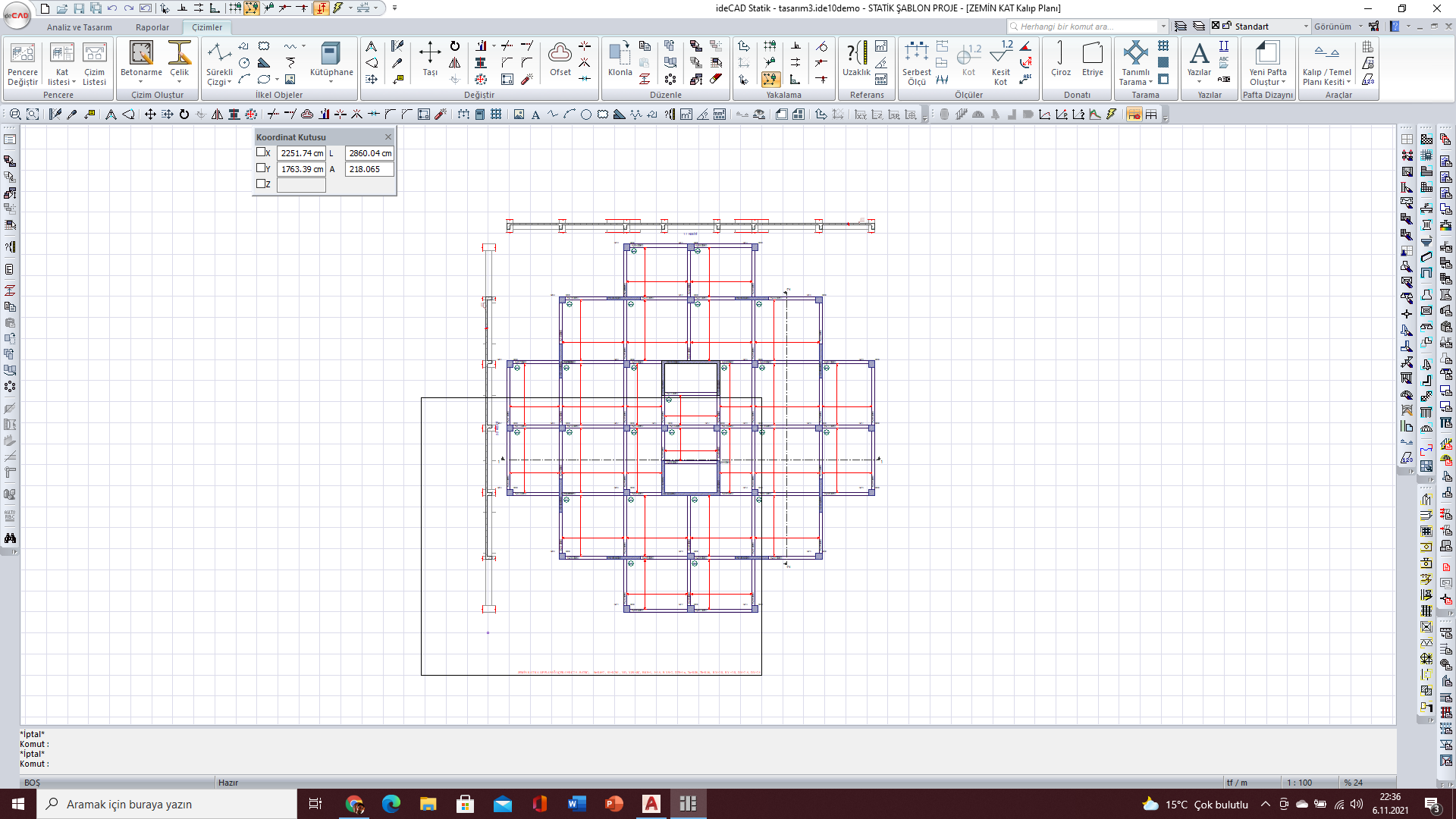Select Serbest Ölçü dimension tool
This screenshot has height=819, width=1456.
(917, 64)
